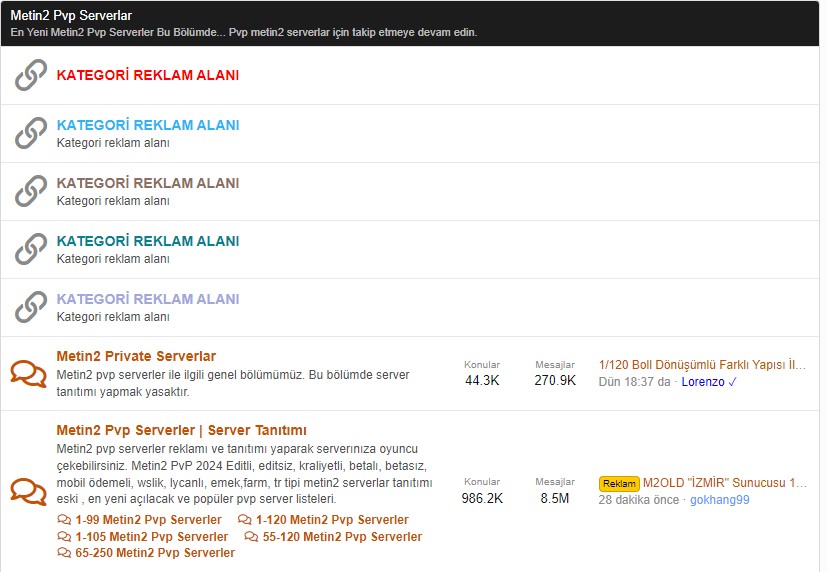Click chain-link icon beside light-blue KATEGORİ REKLAM ALANI
Viewport: 827px width, 572px height.
coord(31,133)
